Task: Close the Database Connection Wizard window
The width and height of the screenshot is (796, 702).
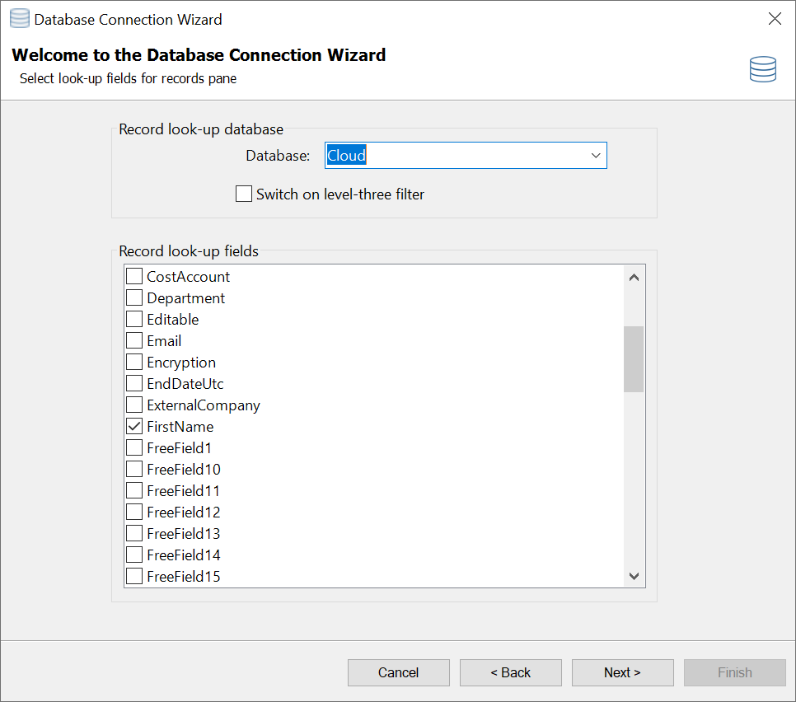Action: tap(774, 19)
